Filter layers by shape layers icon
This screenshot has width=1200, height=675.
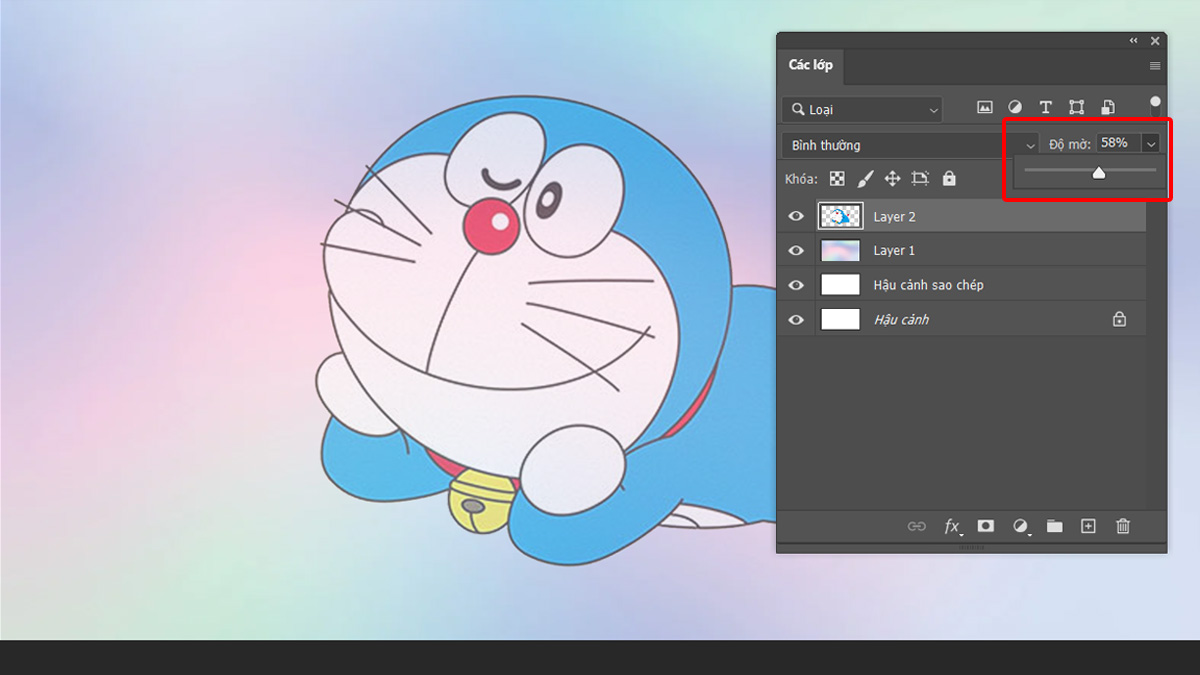point(1077,107)
